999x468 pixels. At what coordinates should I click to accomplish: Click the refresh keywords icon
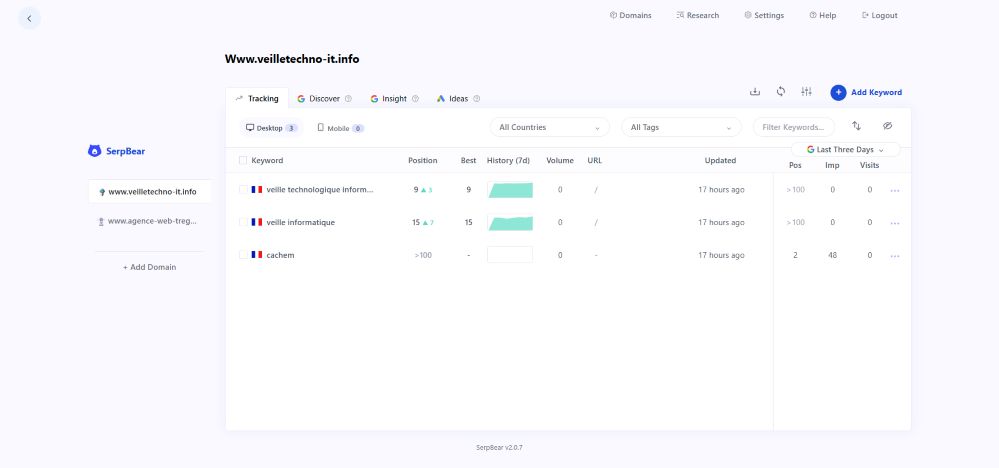[781, 92]
